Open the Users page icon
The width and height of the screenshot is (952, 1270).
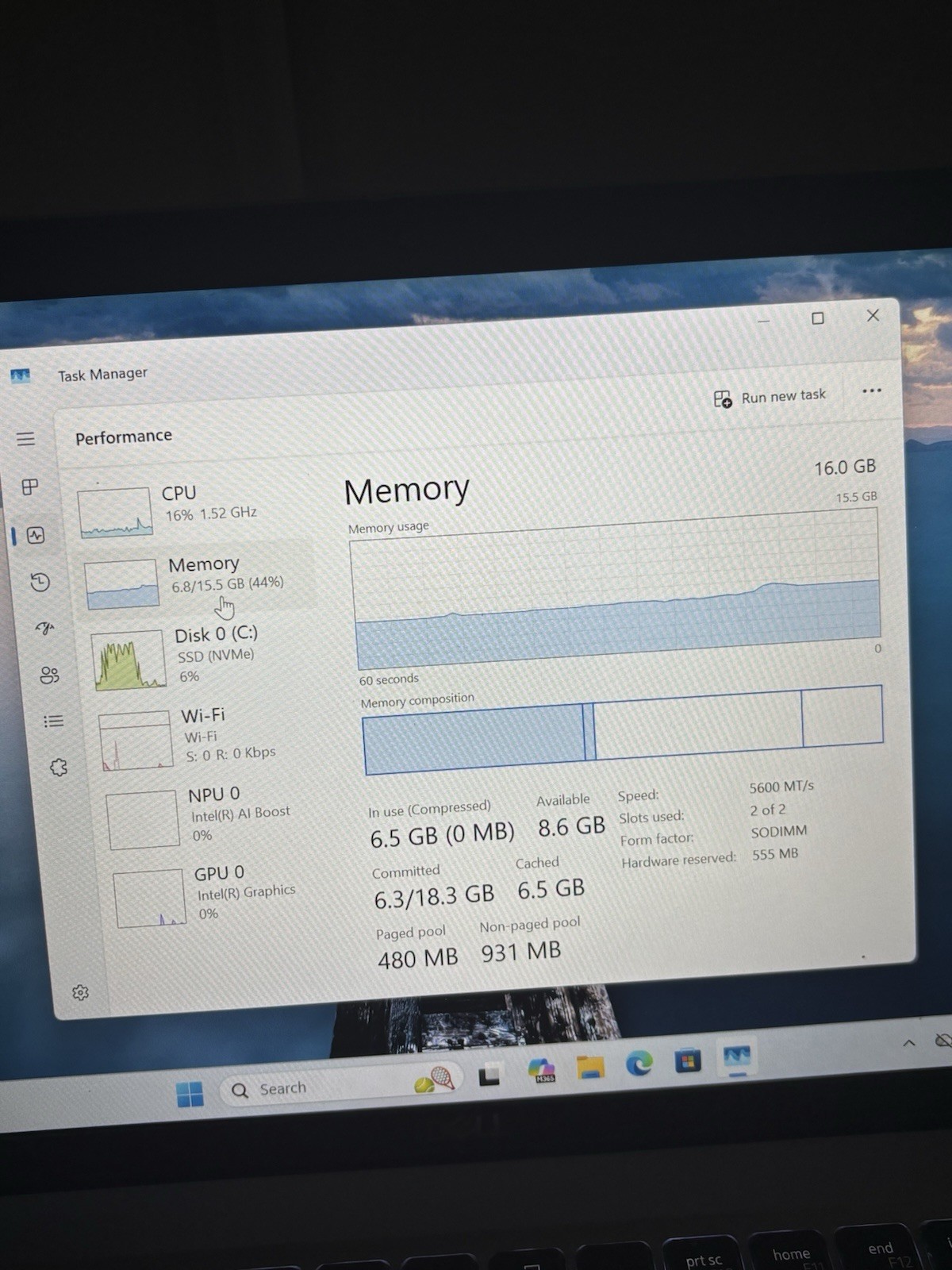(49, 675)
